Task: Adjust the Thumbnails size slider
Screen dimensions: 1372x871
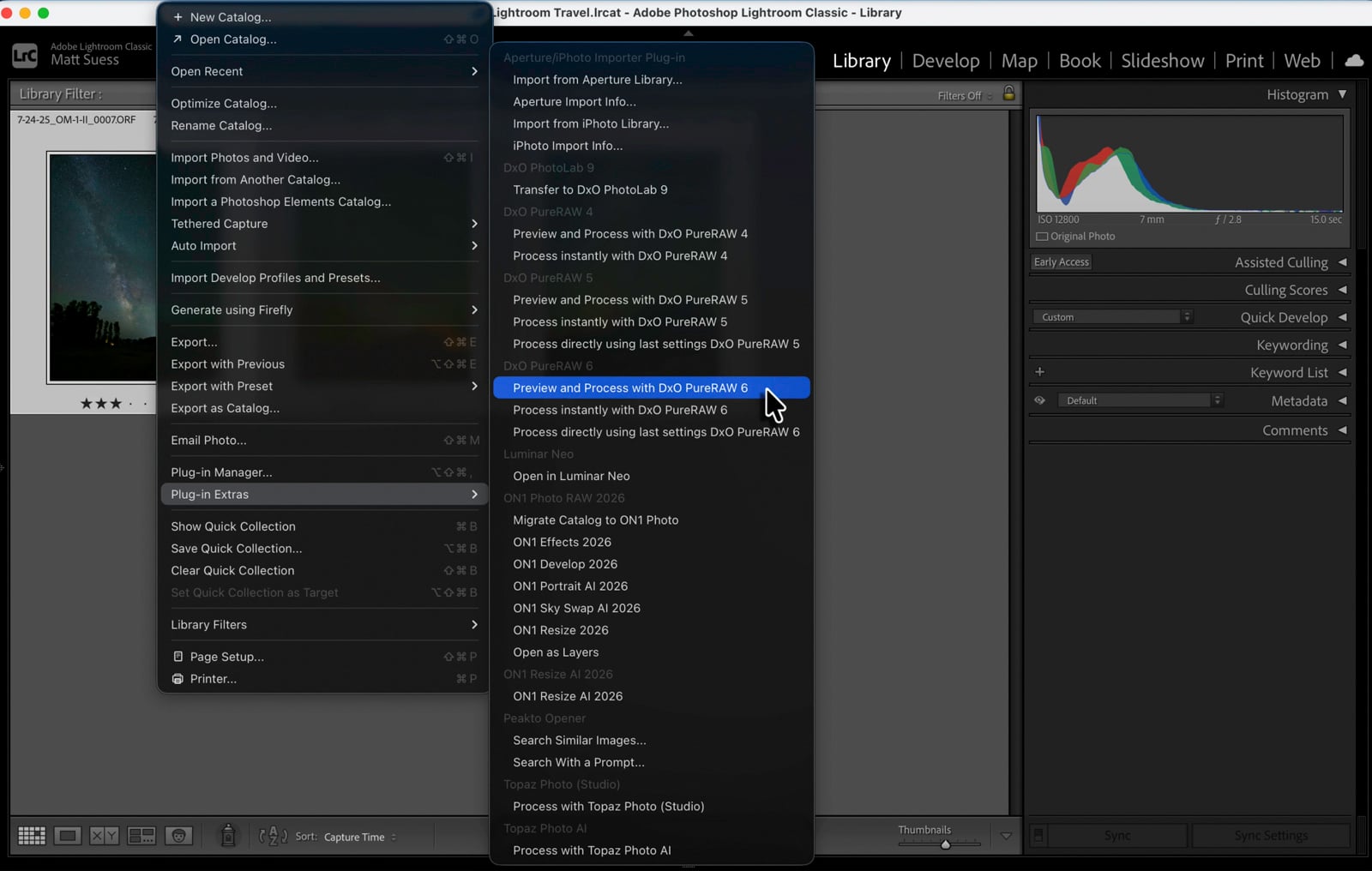Action: pos(946,844)
